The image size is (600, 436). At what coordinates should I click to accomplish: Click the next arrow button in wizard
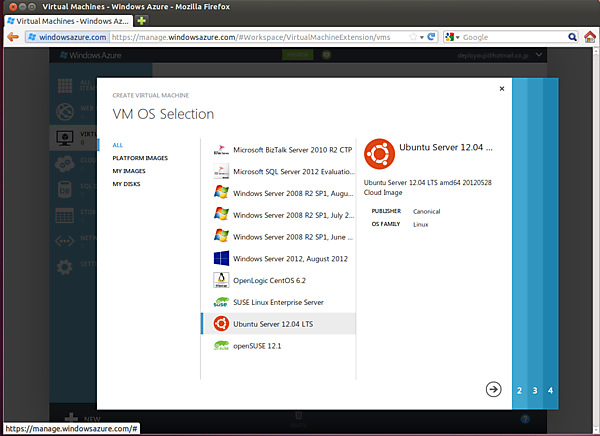pyautogui.click(x=493, y=389)
